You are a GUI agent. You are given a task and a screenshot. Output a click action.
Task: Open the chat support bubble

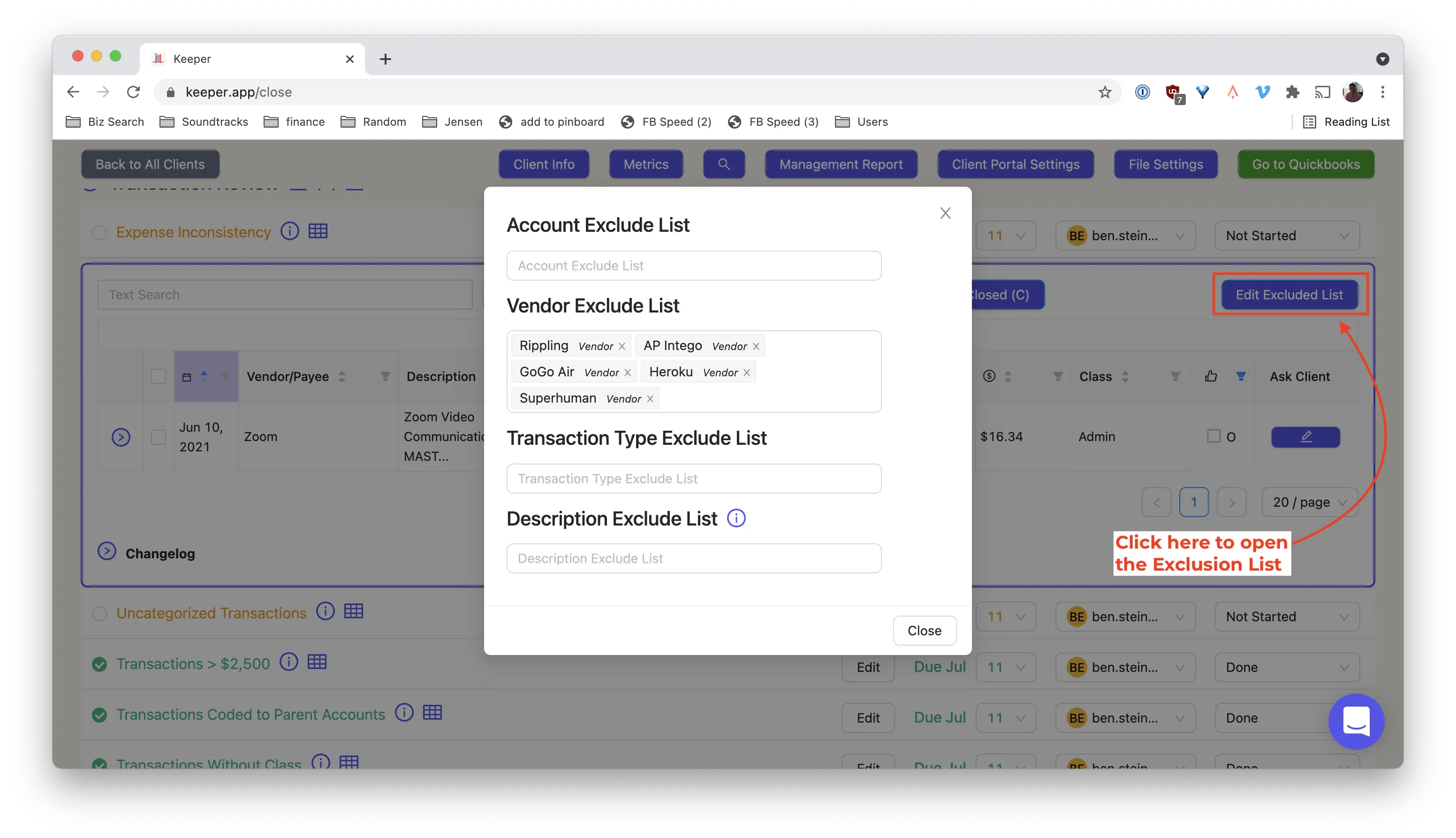pyautogui.click(x=1356, y=721)
